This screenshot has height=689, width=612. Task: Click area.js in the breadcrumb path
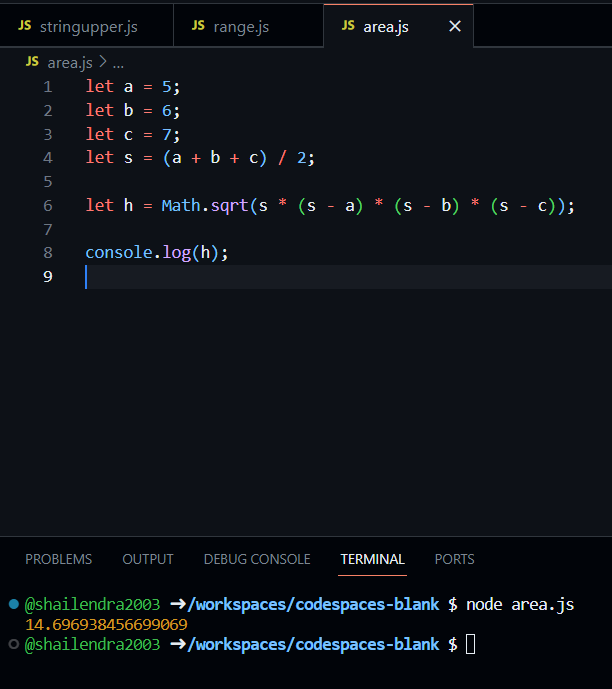pyautogui.click(x=70, y=63)
